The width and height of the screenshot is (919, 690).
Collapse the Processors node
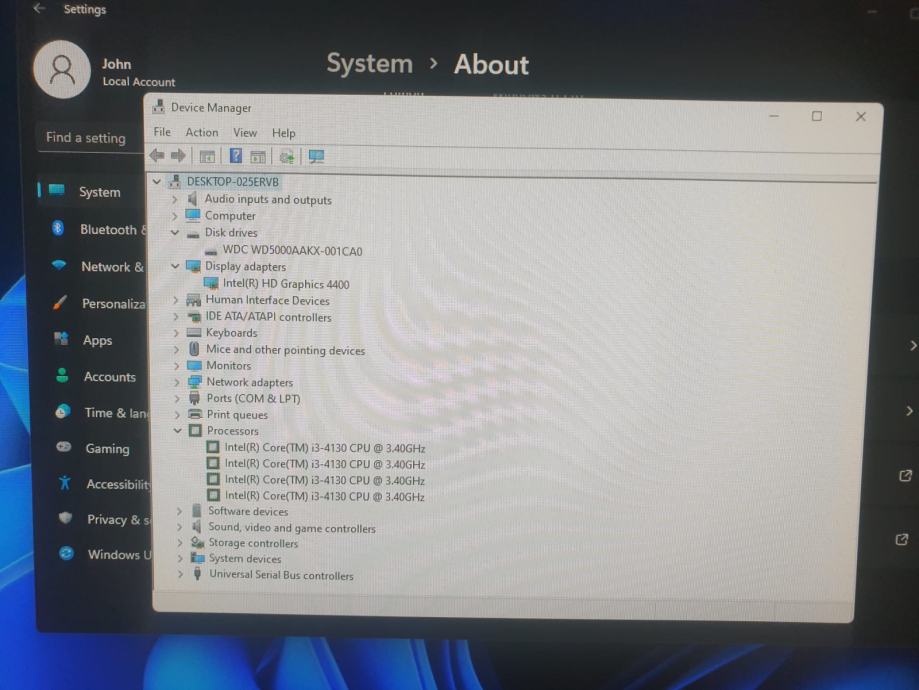pos(178,431)
